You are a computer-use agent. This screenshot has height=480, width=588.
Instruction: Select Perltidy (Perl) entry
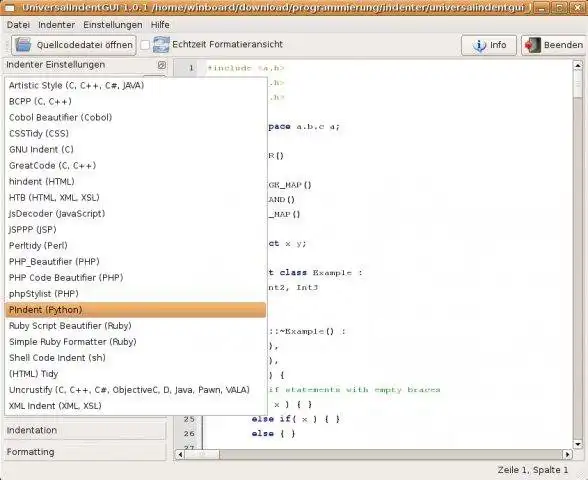point(136,246)
